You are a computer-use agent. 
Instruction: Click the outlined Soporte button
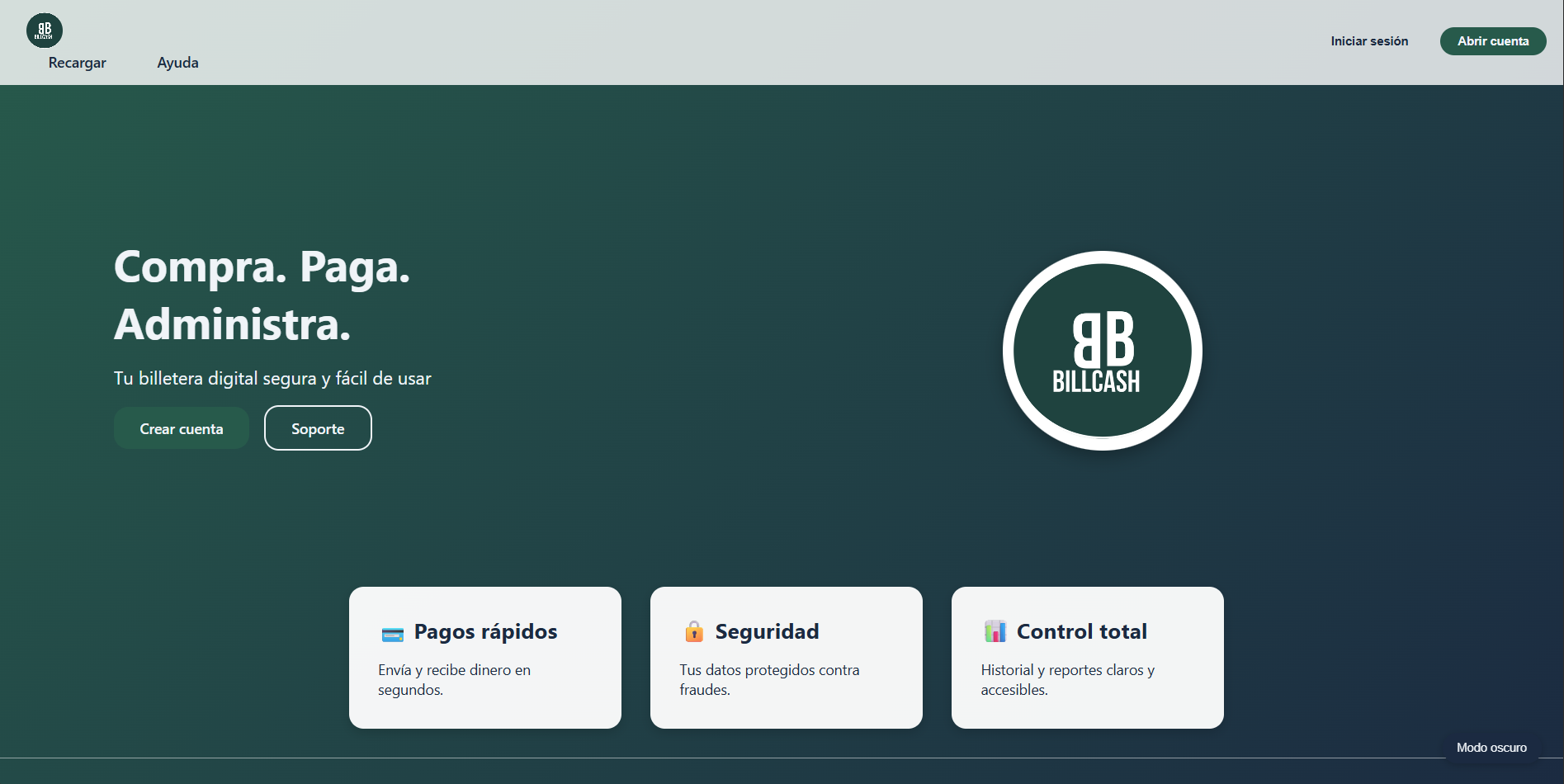(x=318, y=428)
